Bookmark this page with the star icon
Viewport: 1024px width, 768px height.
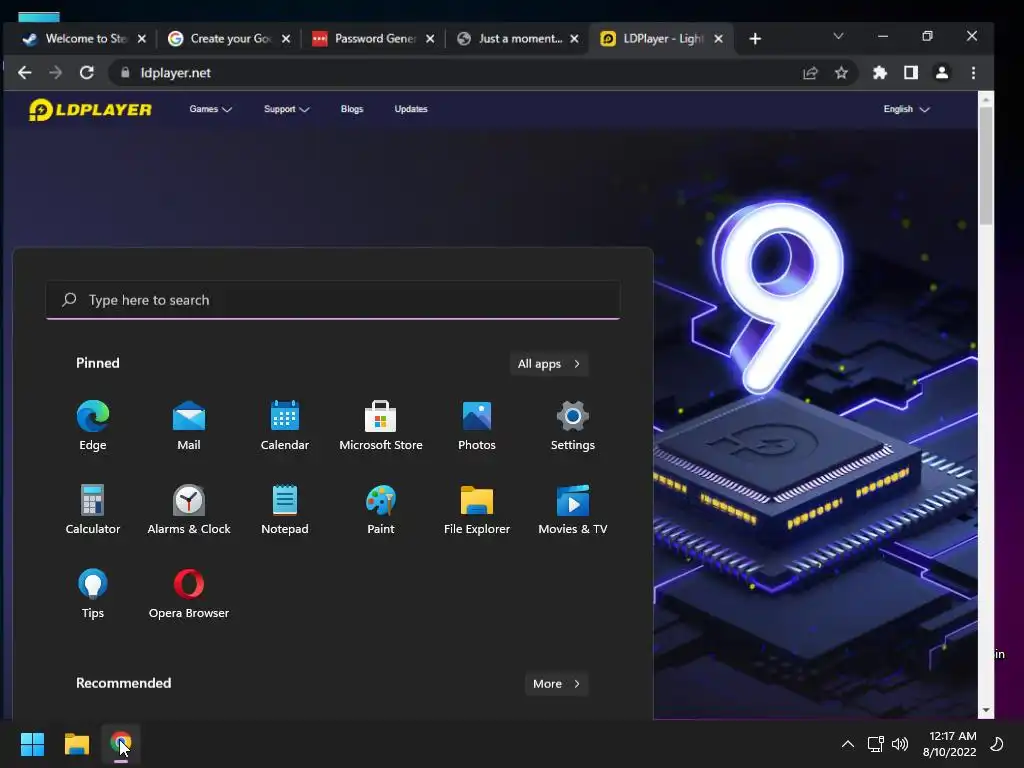841,72
